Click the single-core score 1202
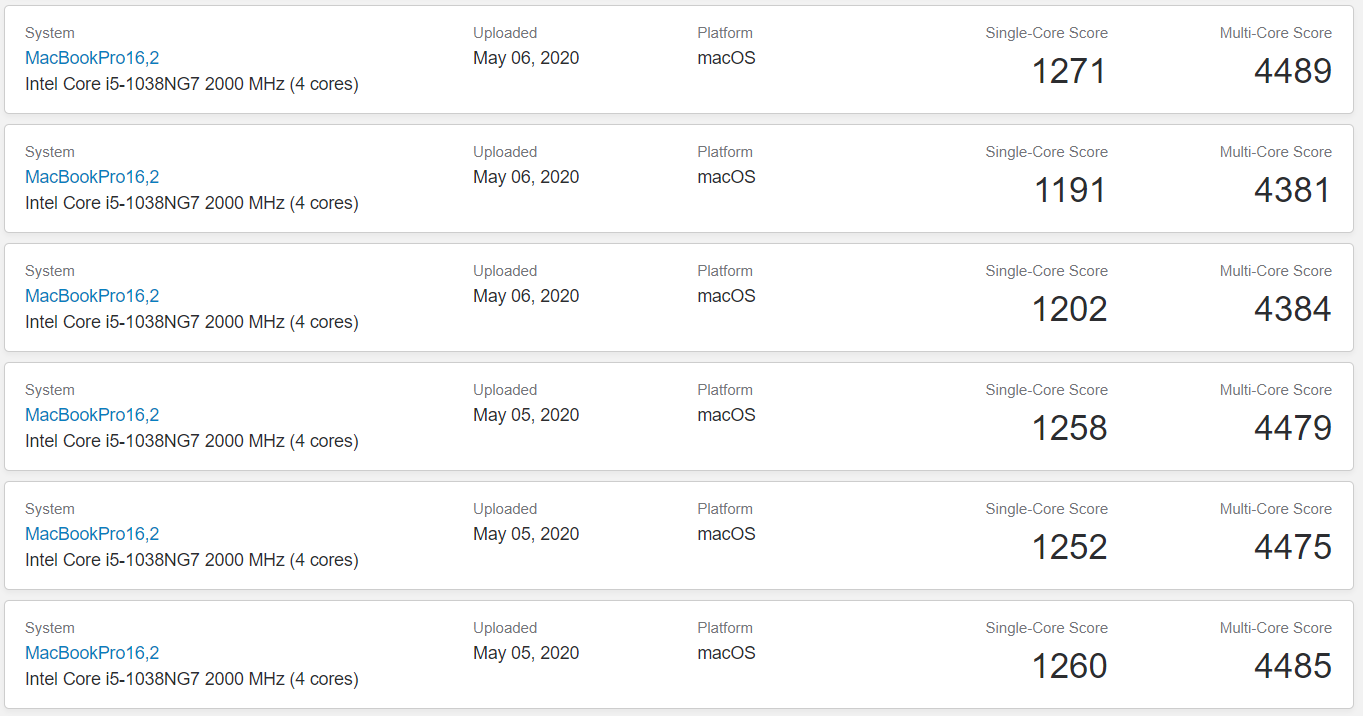 (x=1069, y=309)
